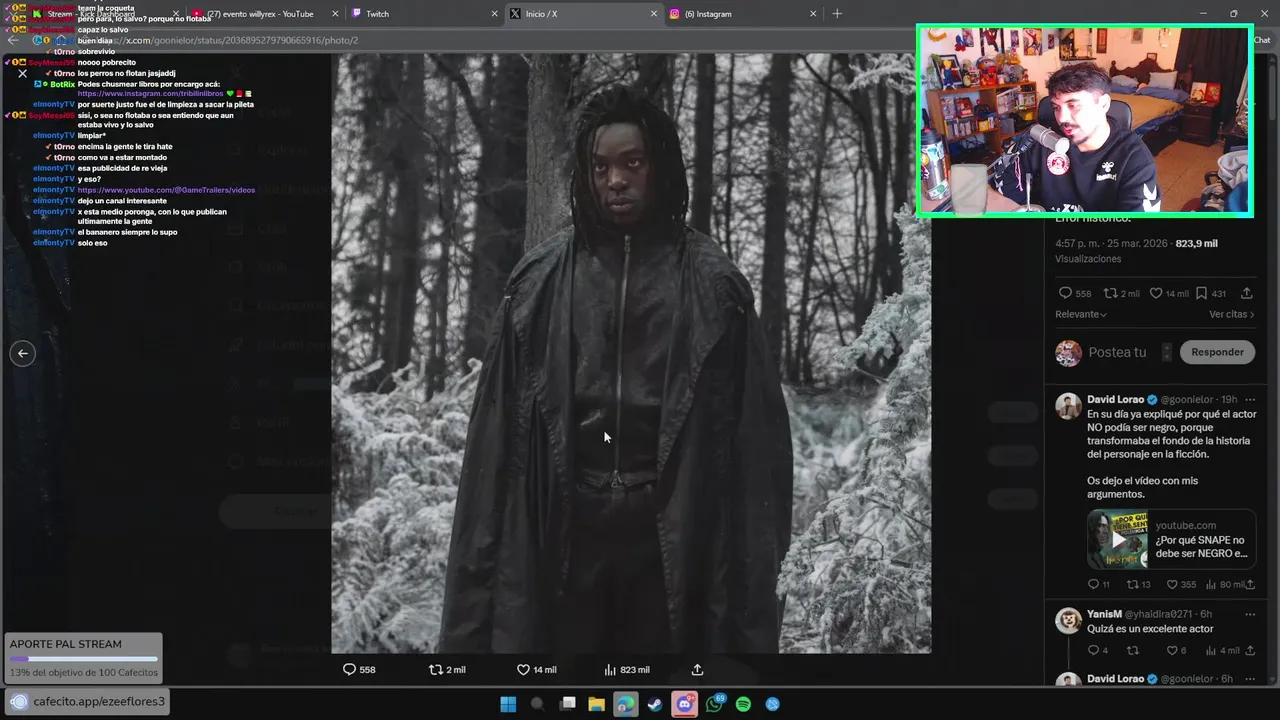Open GameTrailers YouTube link in chat
1280x720 pixels.
tap(166, 190)
